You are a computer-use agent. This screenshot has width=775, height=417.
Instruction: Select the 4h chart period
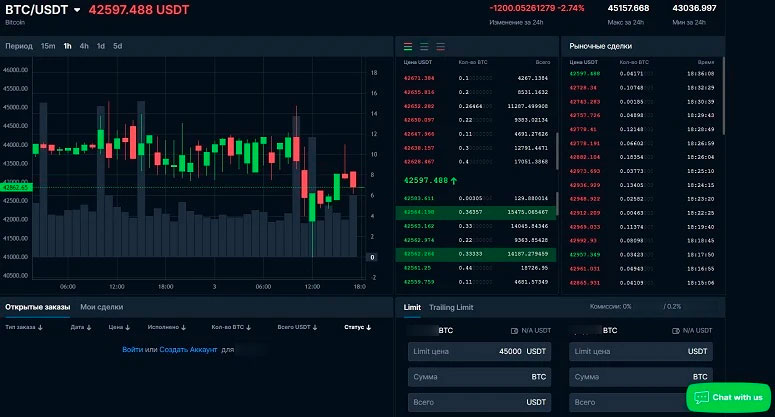[84, 46]
